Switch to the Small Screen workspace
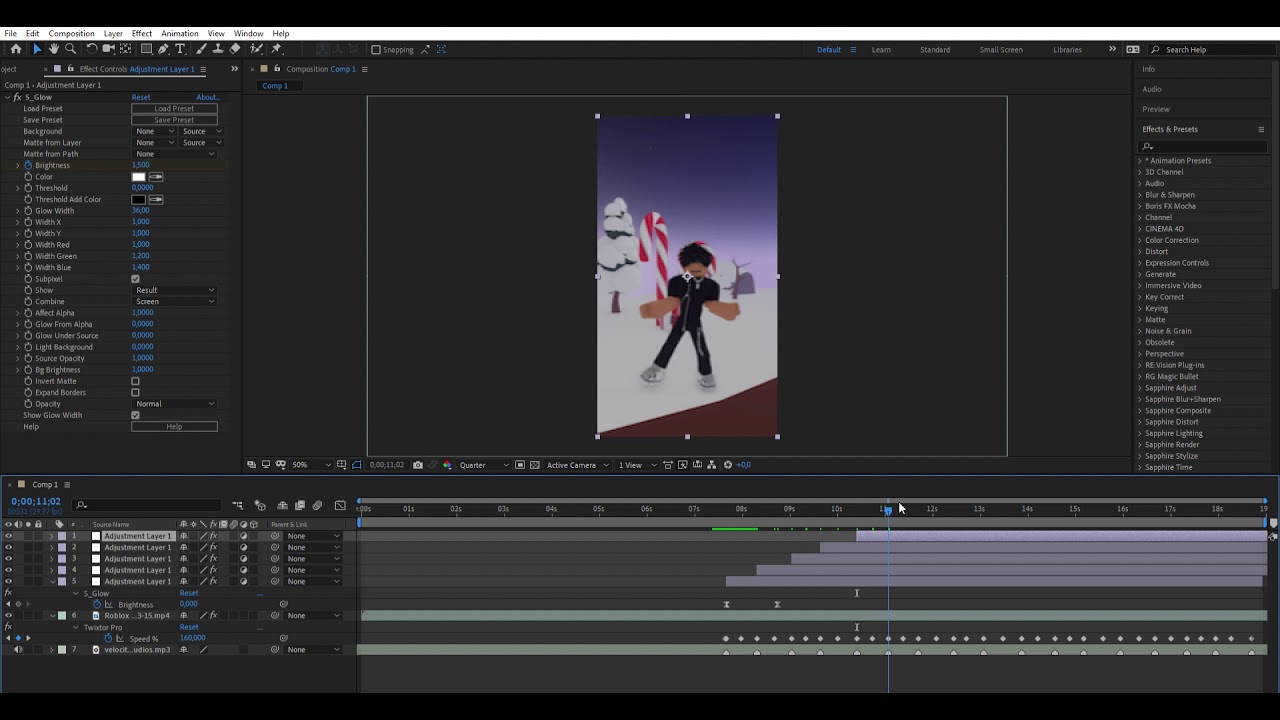Screen dimensions: 1280x720 1001,49
